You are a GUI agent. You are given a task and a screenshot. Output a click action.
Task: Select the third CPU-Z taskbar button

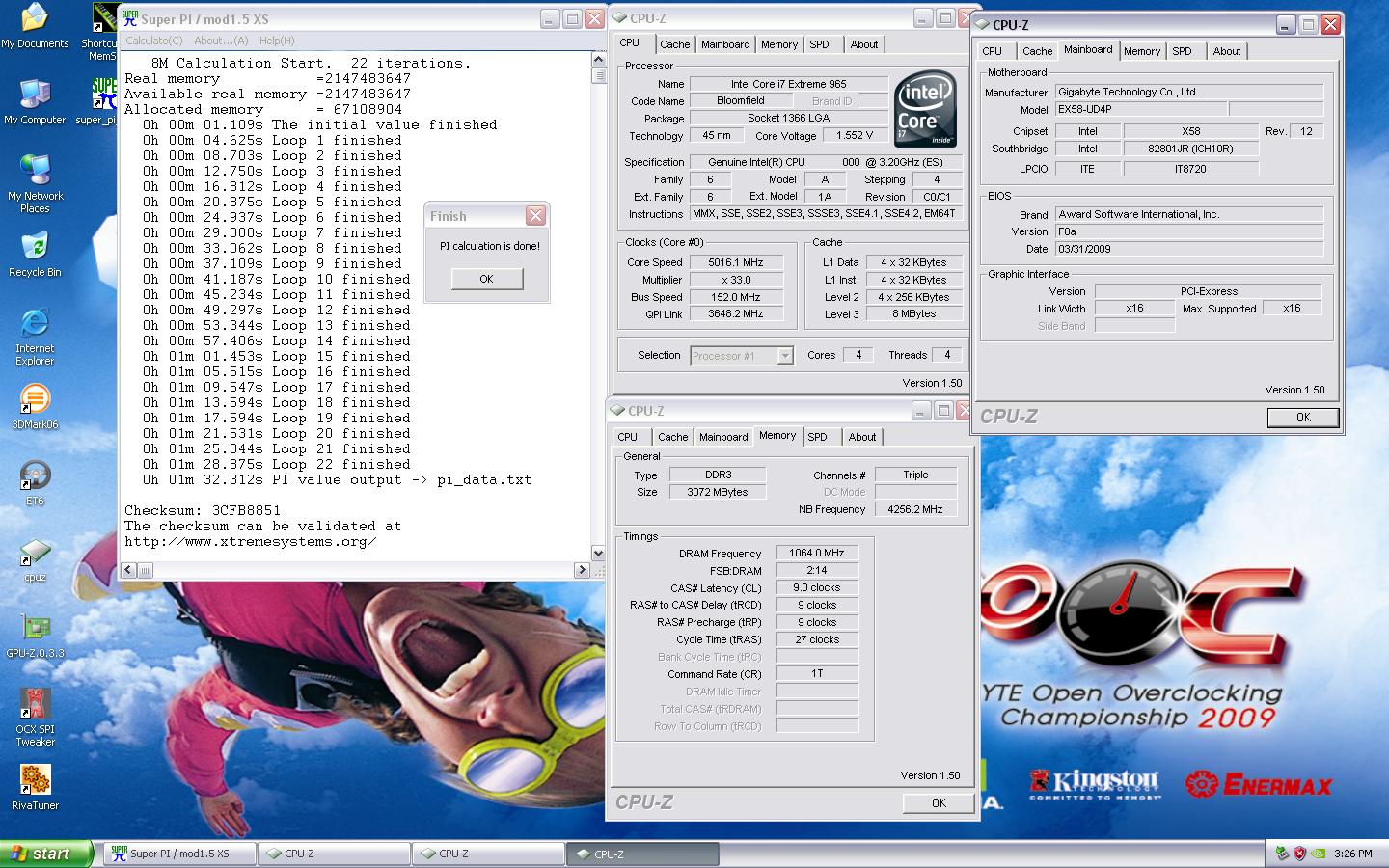click(642, 854)
